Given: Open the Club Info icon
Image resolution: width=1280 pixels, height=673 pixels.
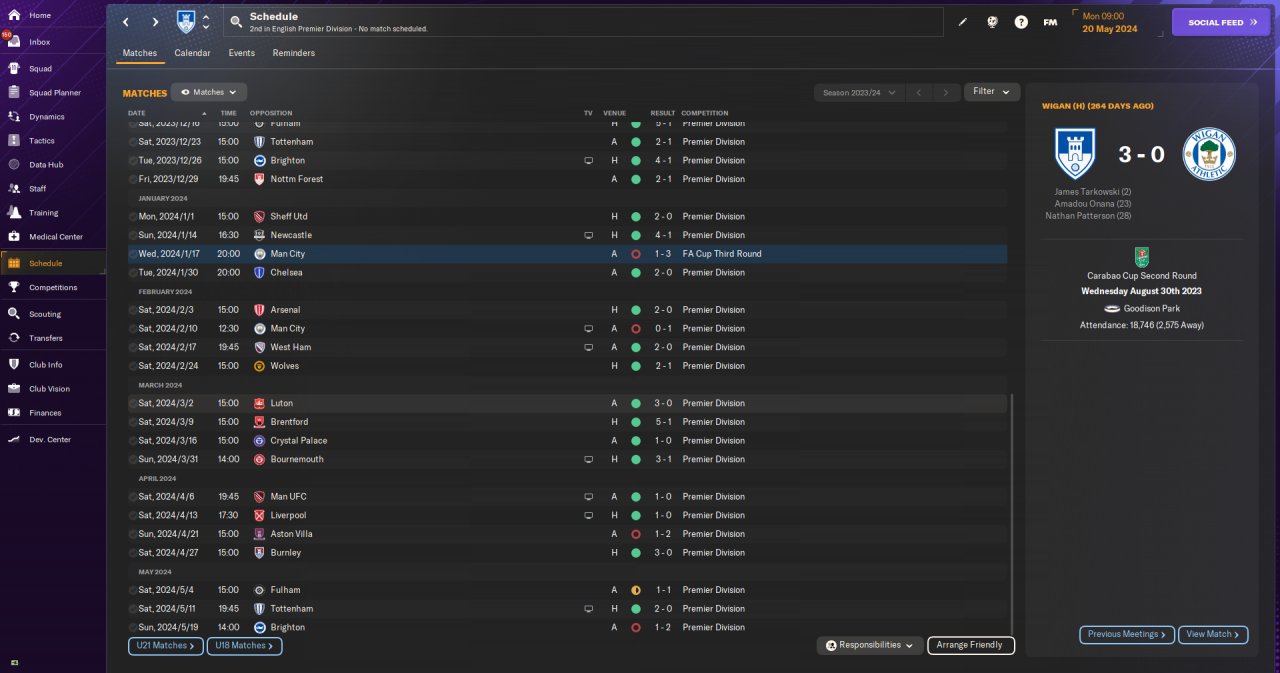Looking at the screenshot, I should click(14, 365).
